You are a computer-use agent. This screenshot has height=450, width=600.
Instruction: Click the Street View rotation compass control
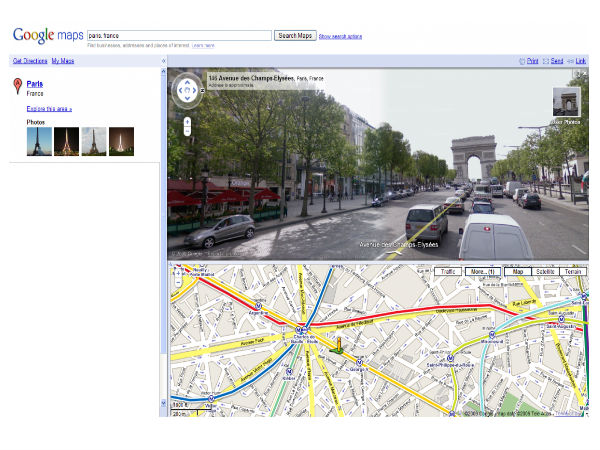pyautogui.click(x=188, y=91)
